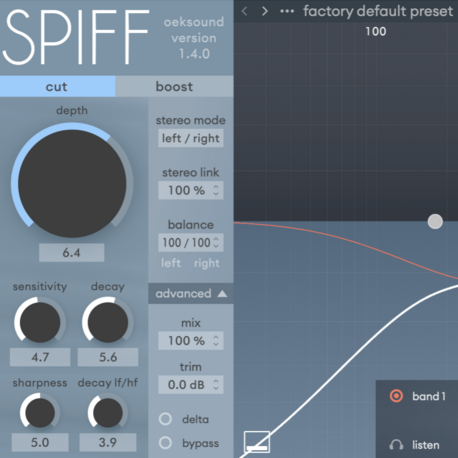The width and height of the screenshot is (458, 458).
Task: Click the sensitivity knob
Action: click(40, 322)
